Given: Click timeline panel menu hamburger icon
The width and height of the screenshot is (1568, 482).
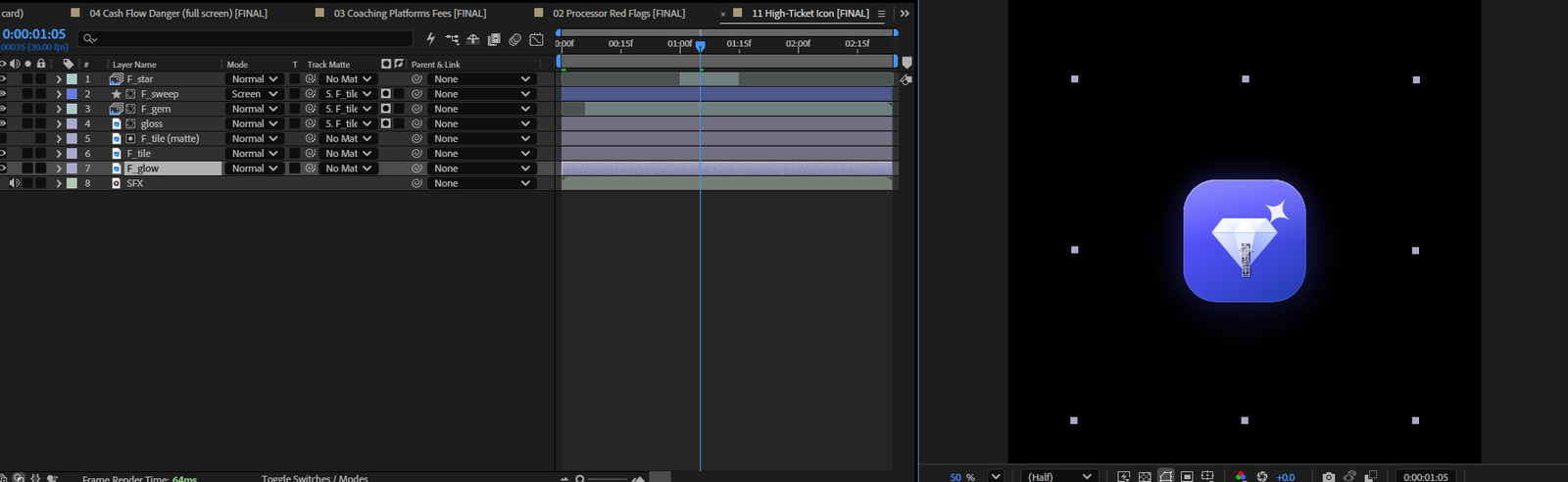Looking at the screenshot, I should (x=881, y=14).
